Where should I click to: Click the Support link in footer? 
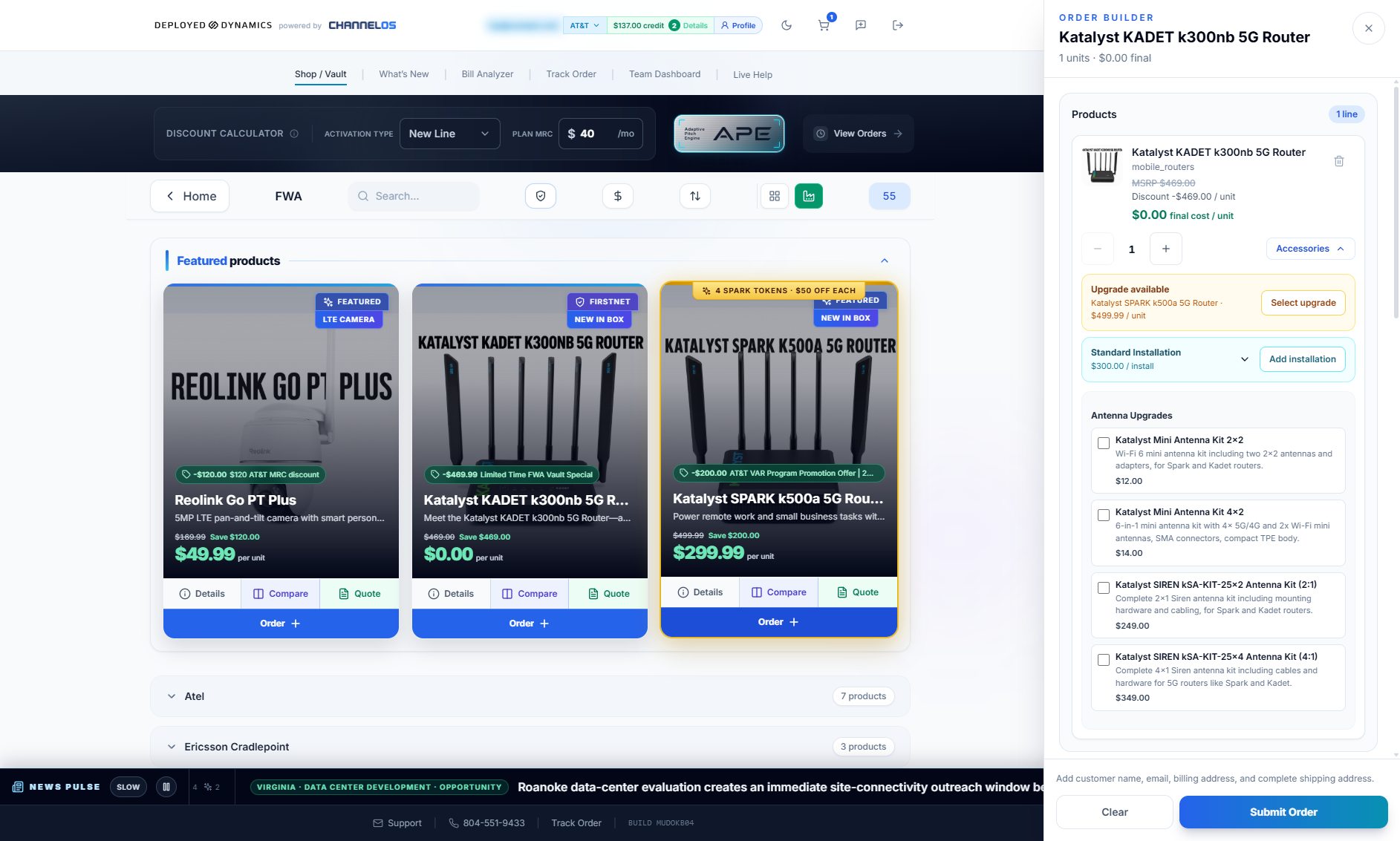coord(397,823)
